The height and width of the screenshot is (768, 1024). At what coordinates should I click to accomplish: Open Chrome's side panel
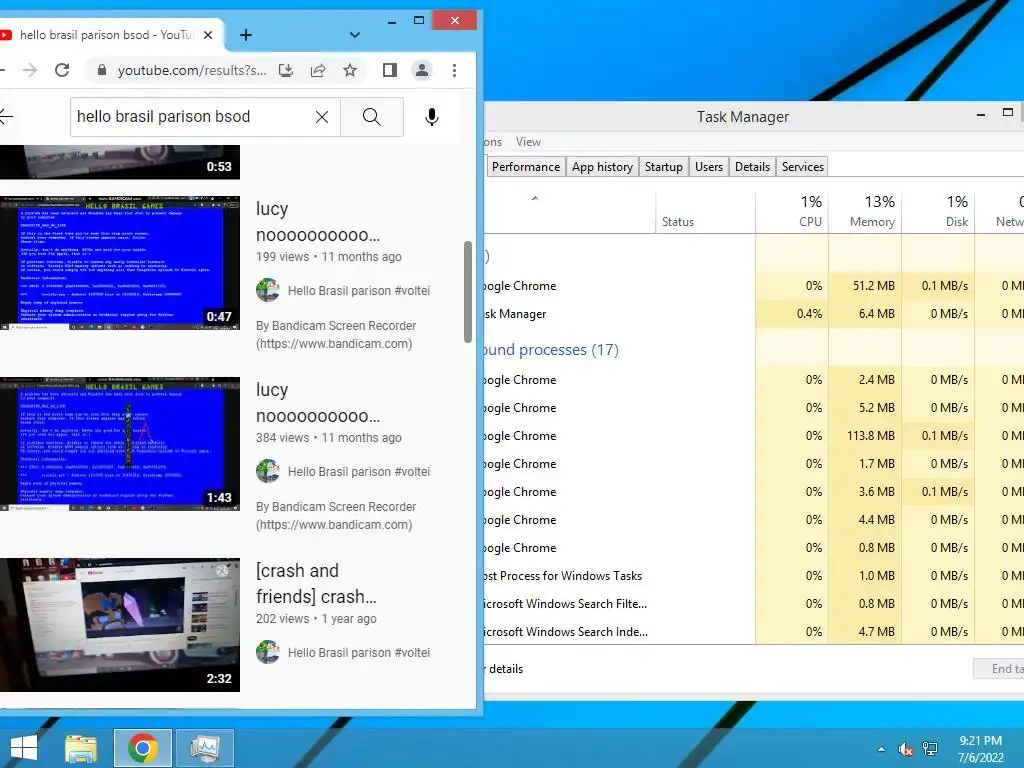[390, 70]
